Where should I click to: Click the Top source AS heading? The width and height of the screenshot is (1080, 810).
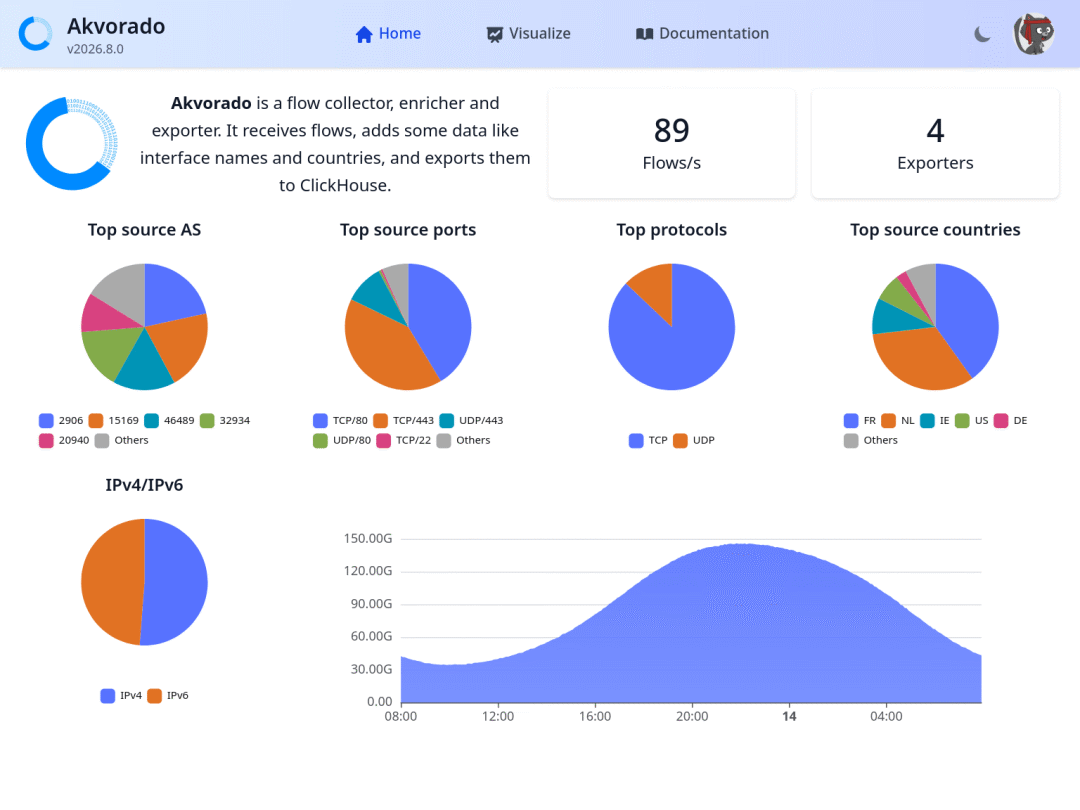(145, 230)
